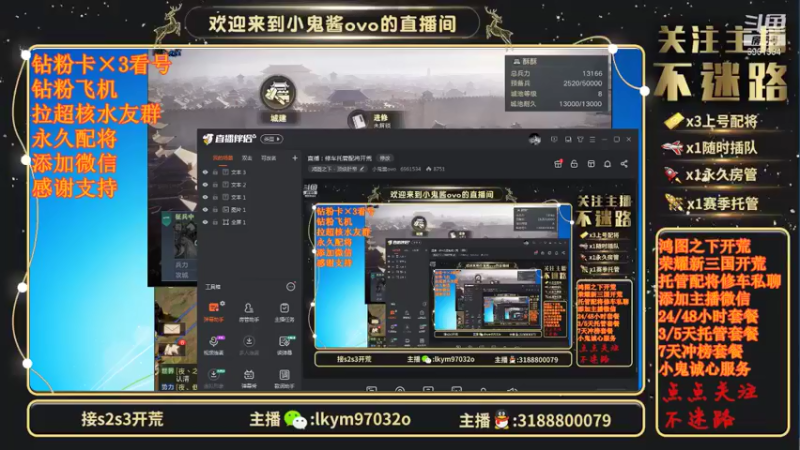Open the user avatar in the title bar
800x450 pixels.
534,139
